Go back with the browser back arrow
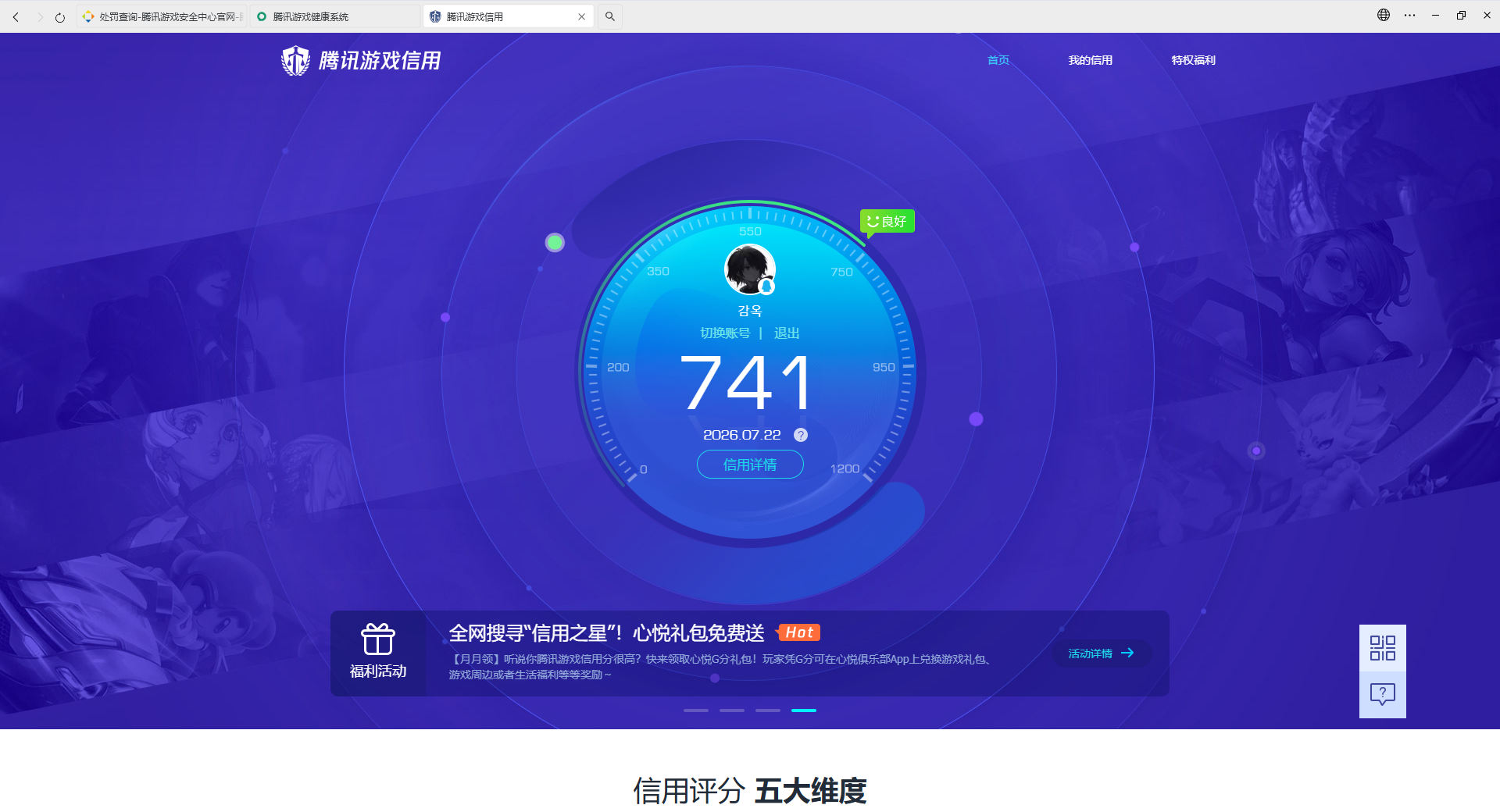 click(16, 16)
